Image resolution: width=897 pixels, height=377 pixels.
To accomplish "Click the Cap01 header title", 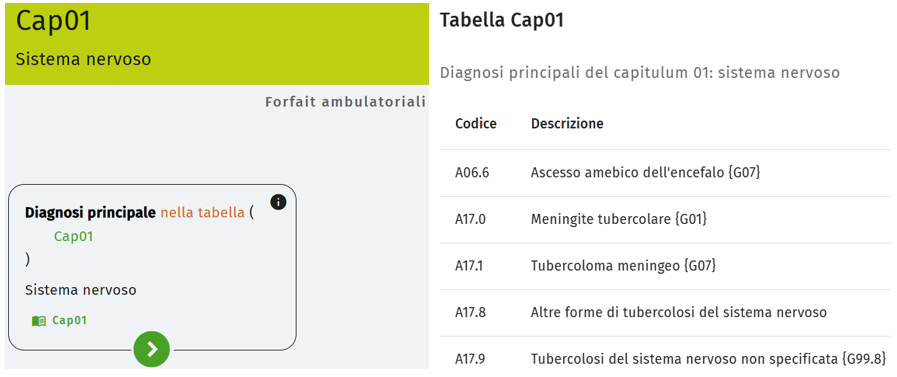I will pyautogui.click(x=53, y=21).
